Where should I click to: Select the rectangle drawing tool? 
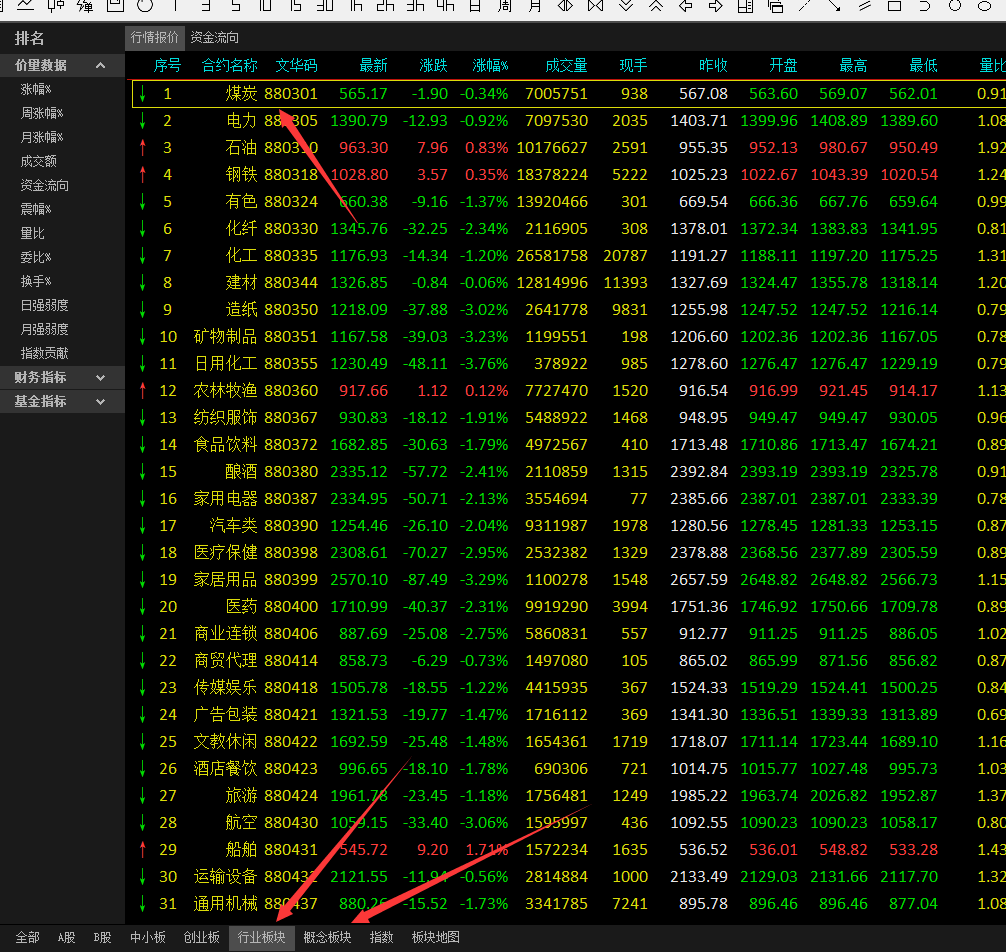(x=895, y=5)
